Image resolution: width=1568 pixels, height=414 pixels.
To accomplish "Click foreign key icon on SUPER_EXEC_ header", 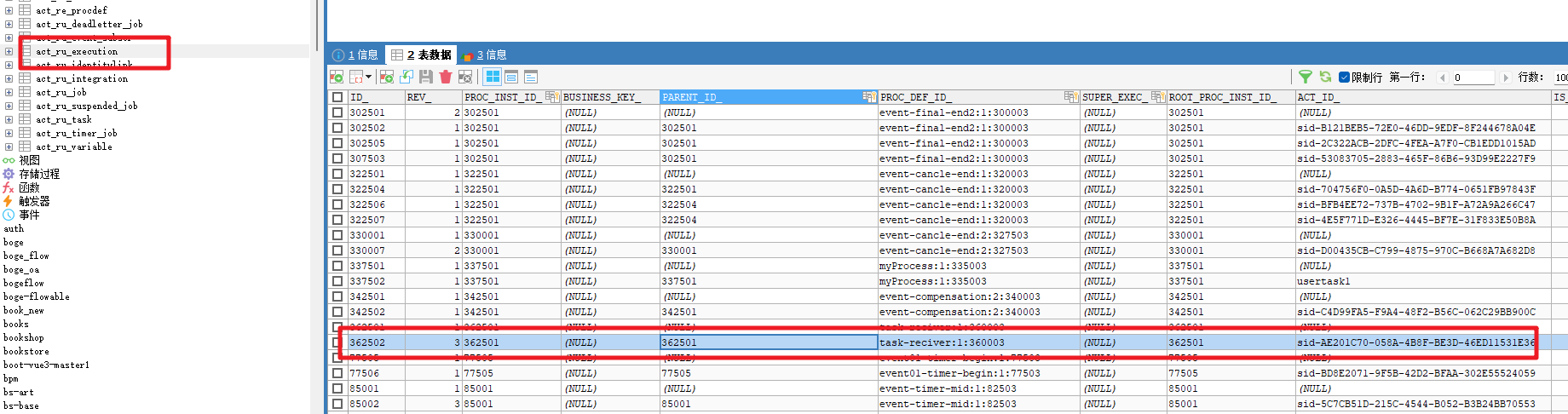I will (x=1157, y=97).
